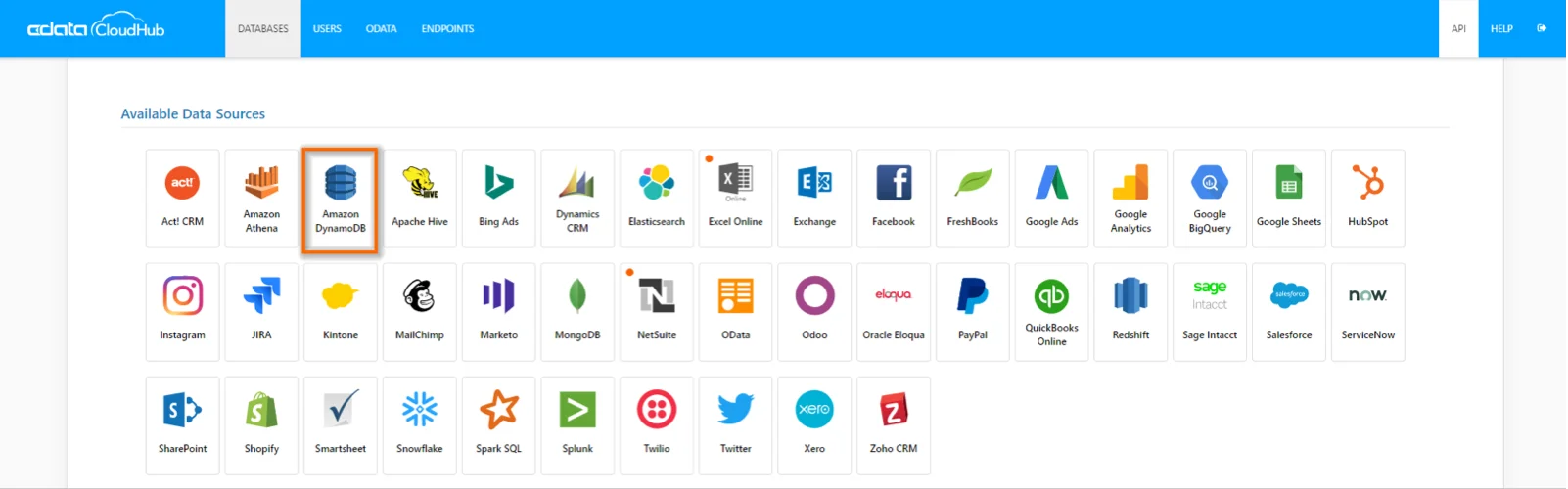Choose the JIRA tile
The height and width of the screenshot is (489, 1568).
coord(261,312)
